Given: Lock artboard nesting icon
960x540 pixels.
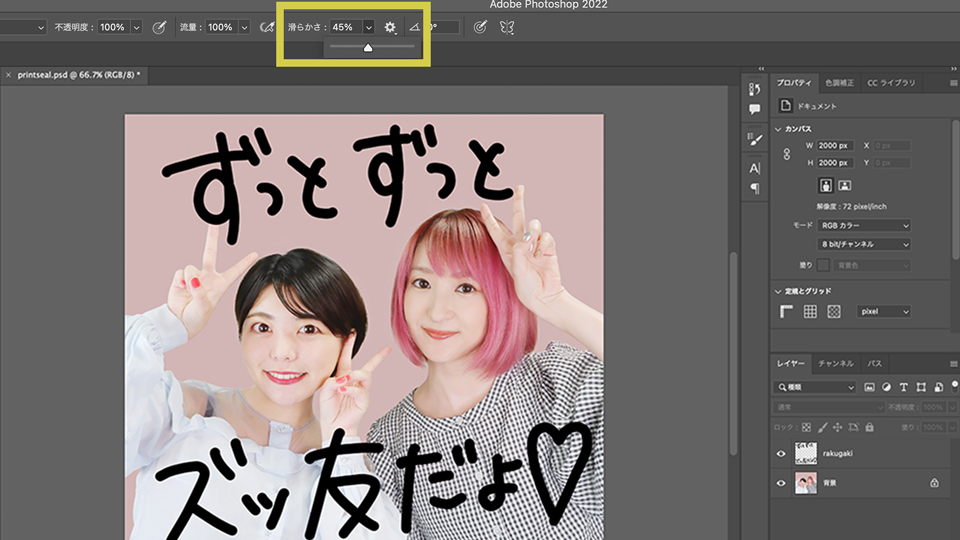Looking at the screenshot, I should (x=853, y=427).
